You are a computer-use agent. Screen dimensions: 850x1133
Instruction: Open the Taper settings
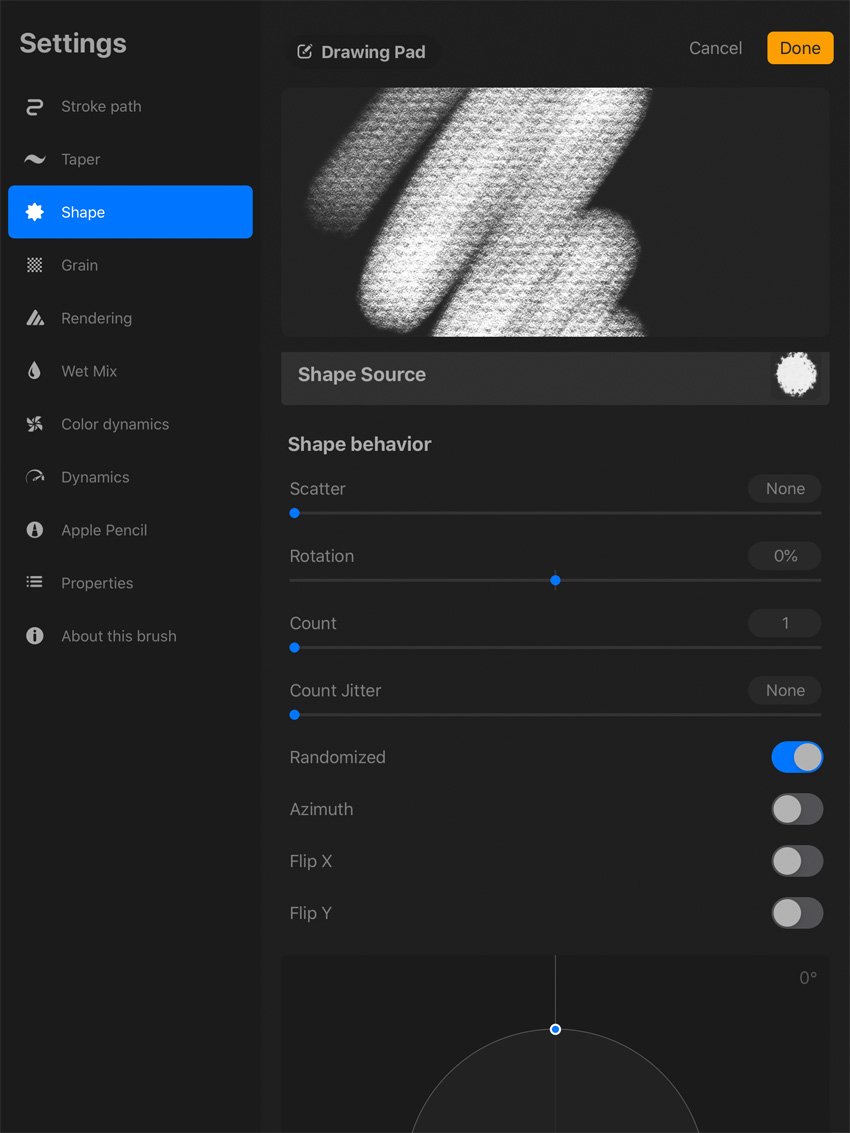coord(81,160)
